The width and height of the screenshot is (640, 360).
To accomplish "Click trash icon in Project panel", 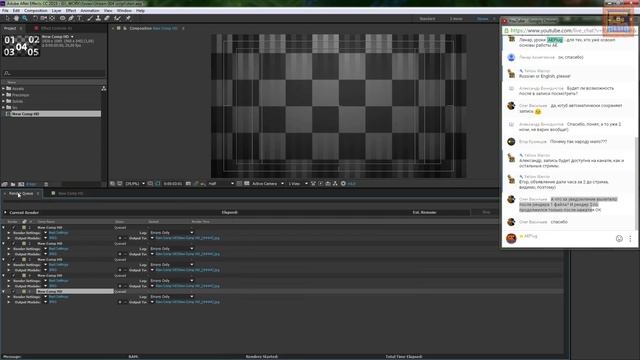I will tap(46, 184).
